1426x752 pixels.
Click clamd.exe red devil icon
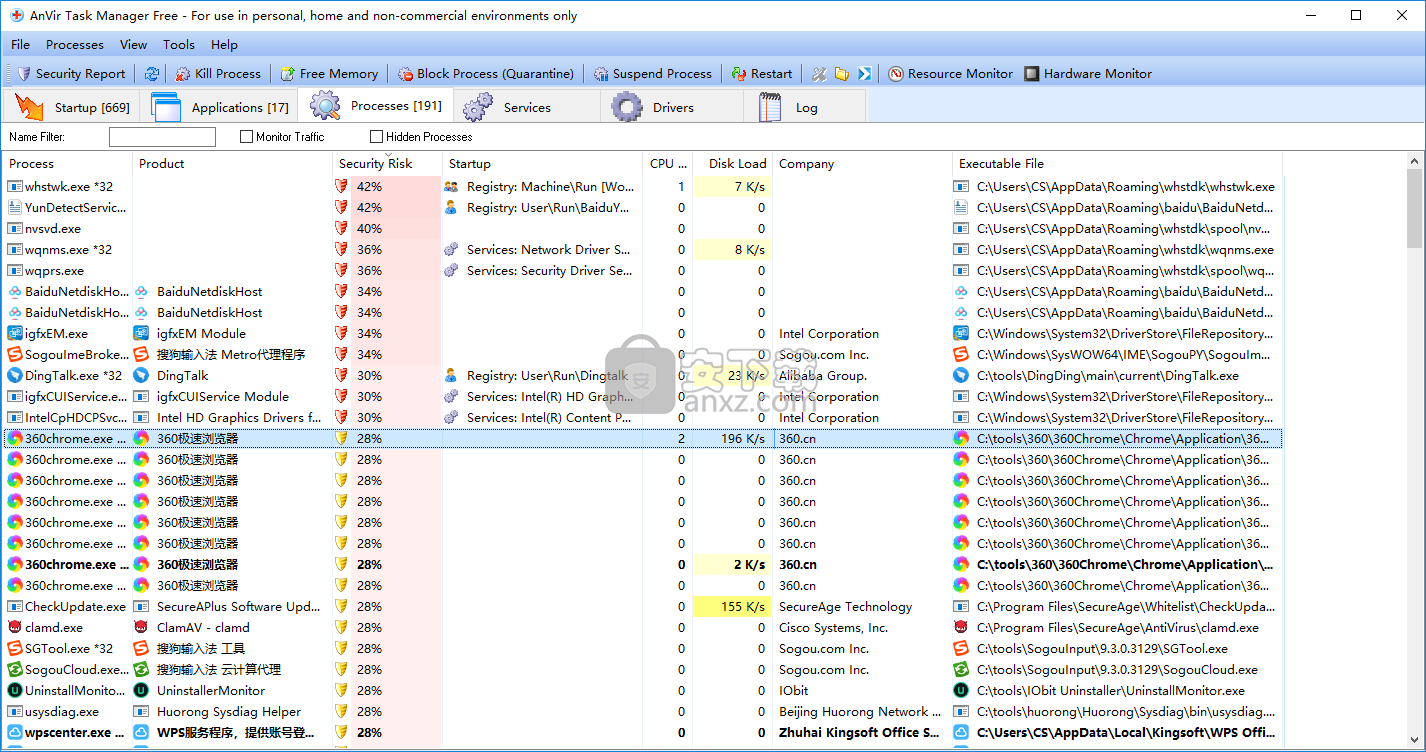coord(15,627)
